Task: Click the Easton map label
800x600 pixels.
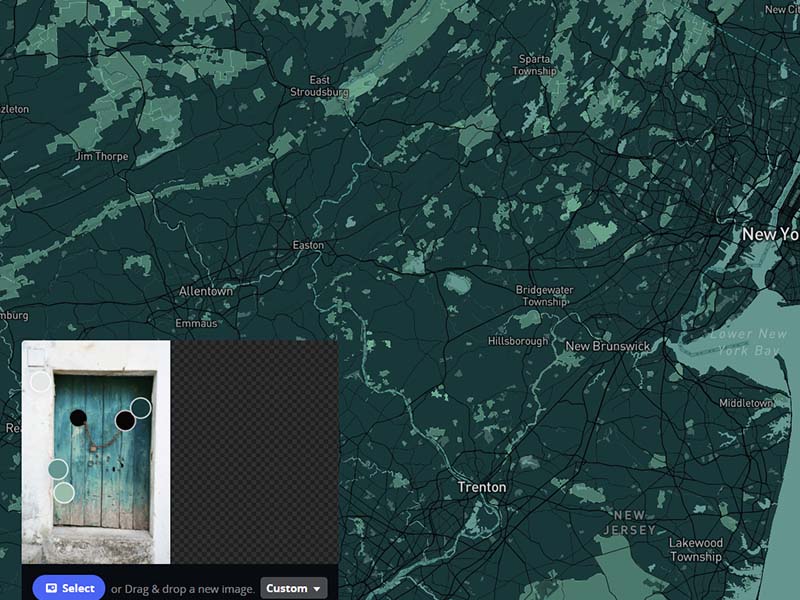Action: [307, 244]
